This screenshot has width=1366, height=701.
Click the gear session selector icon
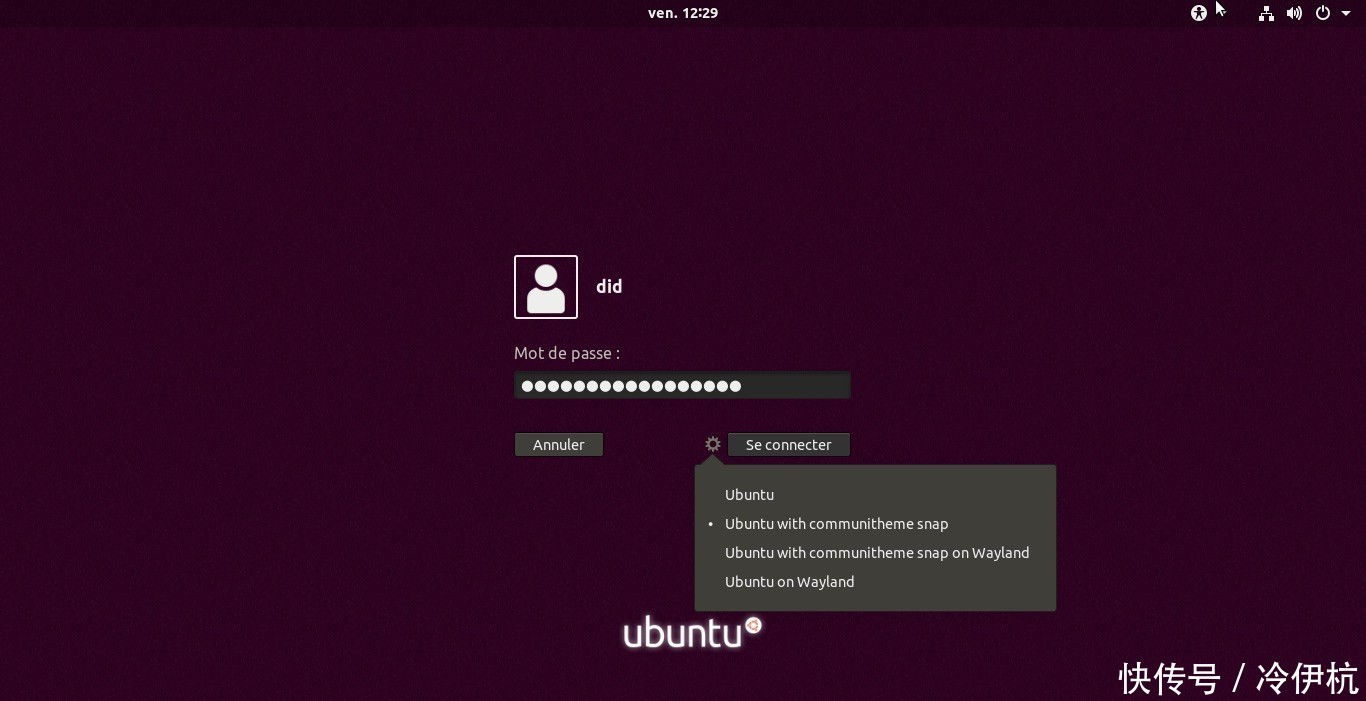click(x=712, y=444)
